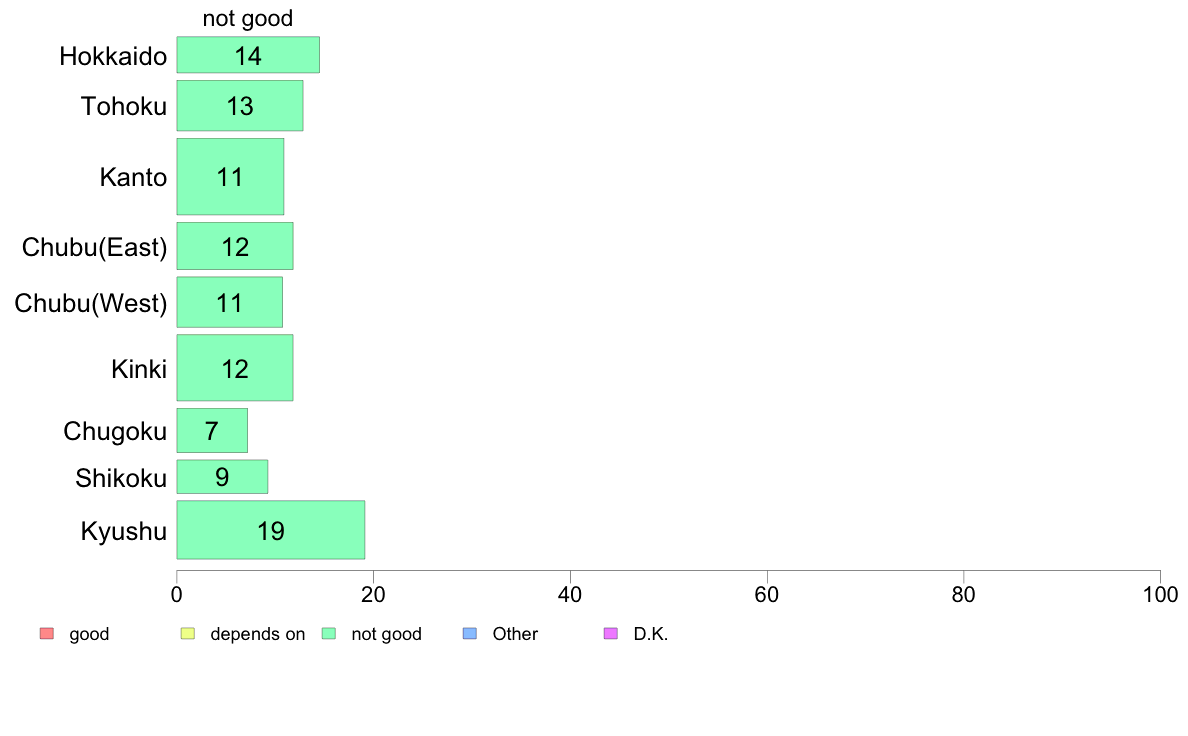Select the Chugoku bar showing 7
1188x736 pixels.
click(x=212, y=431)
